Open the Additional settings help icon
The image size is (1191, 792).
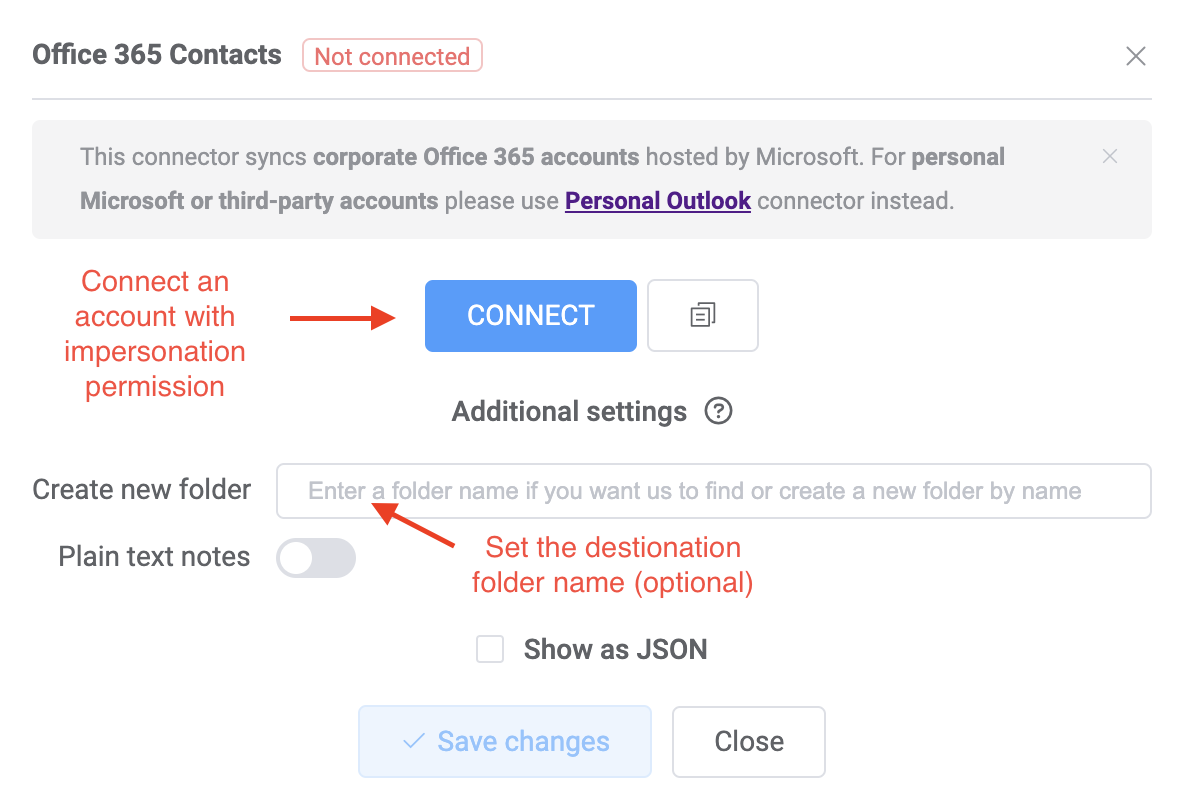(x=718, y=411)
